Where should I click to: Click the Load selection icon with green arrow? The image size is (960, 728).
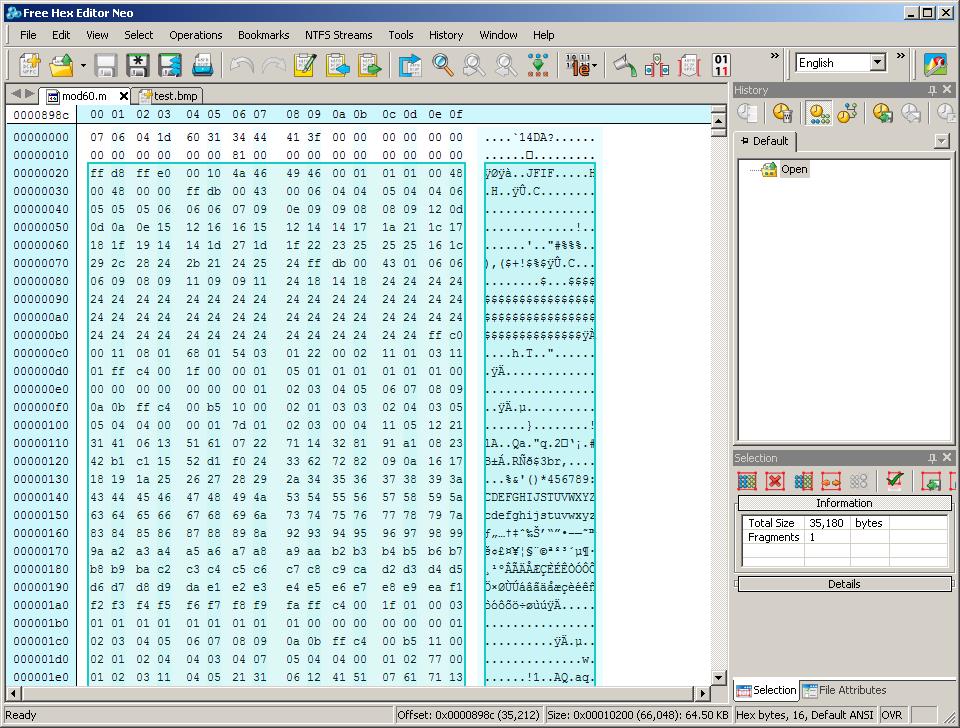click(931, 481)
